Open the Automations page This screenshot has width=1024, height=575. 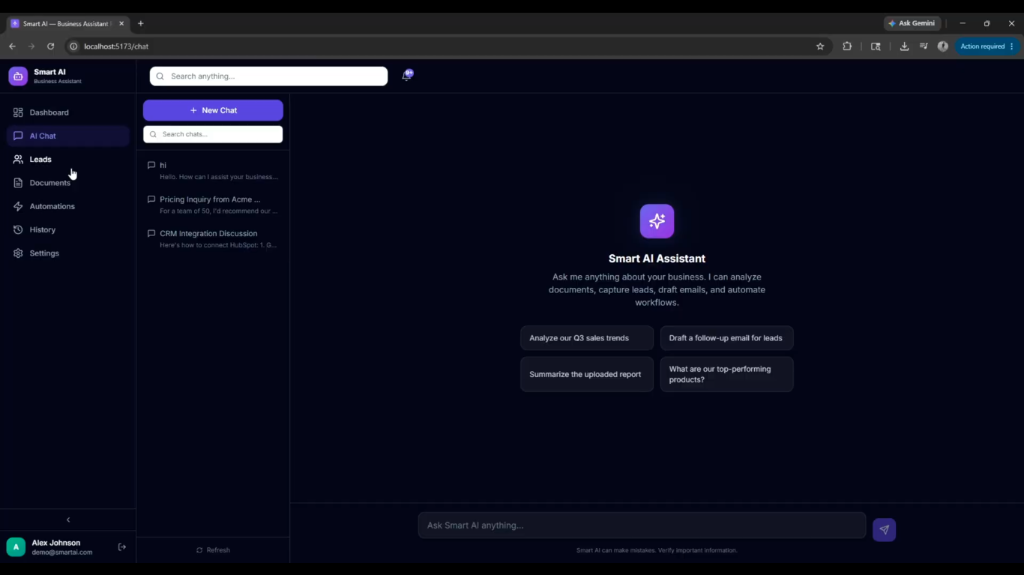tap(68, 206)
